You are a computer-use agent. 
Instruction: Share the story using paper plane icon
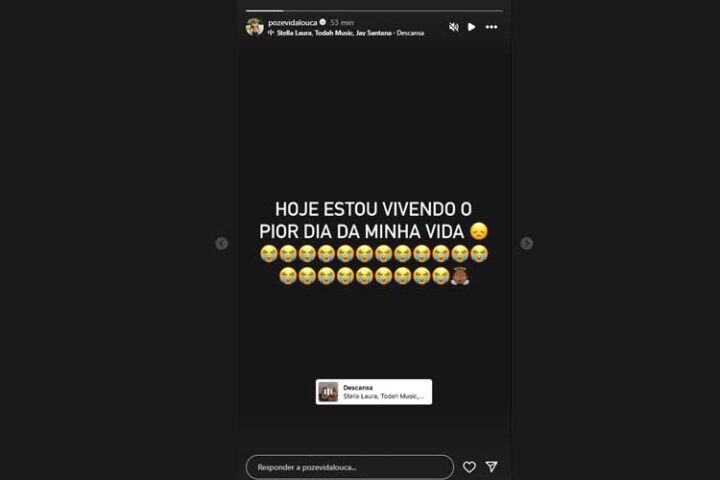[x=491, y=467]
